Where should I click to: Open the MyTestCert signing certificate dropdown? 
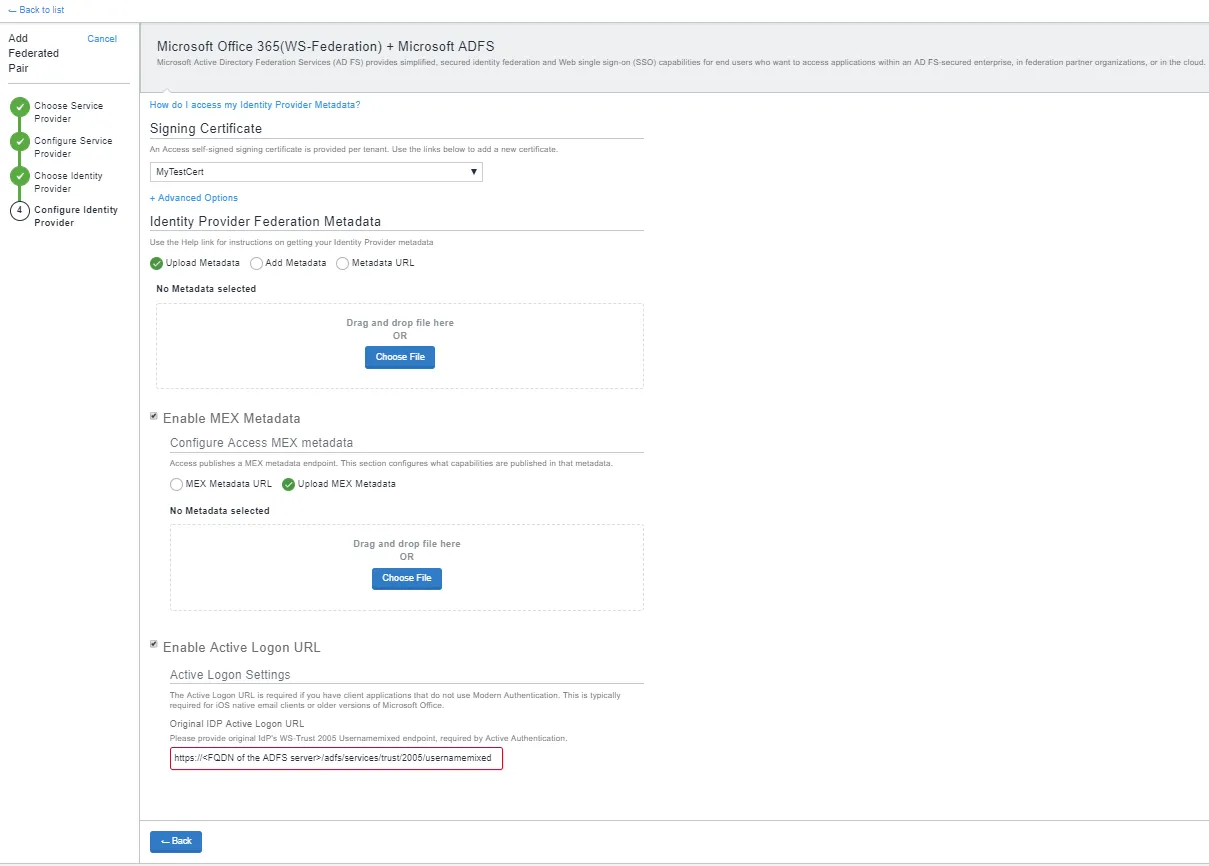316,172
